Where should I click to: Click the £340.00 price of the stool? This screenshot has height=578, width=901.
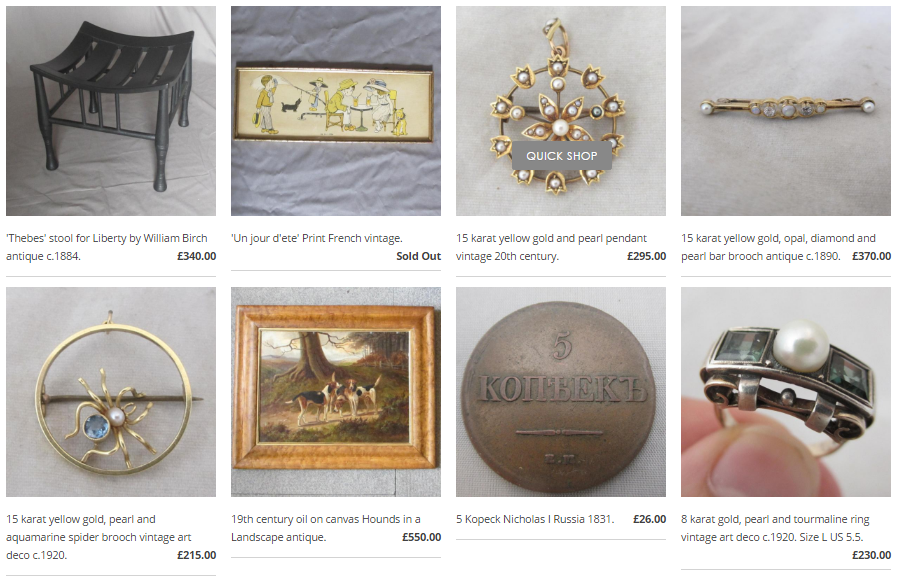(x=197, y=256)
